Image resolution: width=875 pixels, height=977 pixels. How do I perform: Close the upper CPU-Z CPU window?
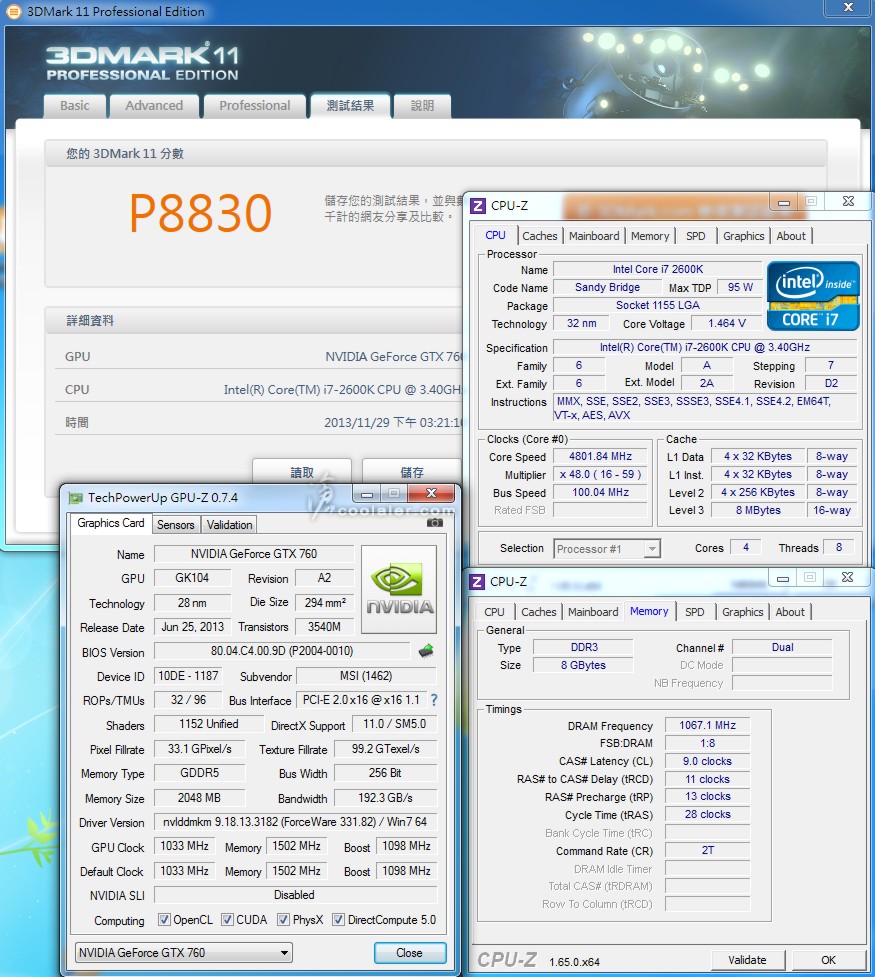click(x=848, y=201)
